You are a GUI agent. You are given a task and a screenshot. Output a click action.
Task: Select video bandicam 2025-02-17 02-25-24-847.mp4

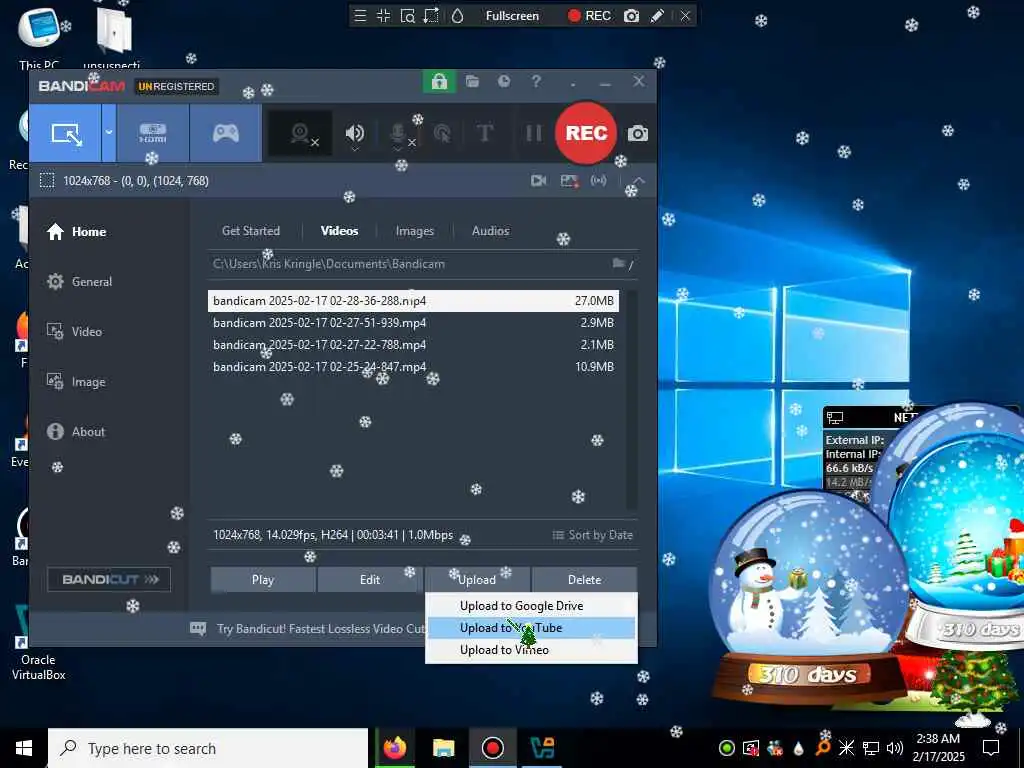tap(413, 367)
